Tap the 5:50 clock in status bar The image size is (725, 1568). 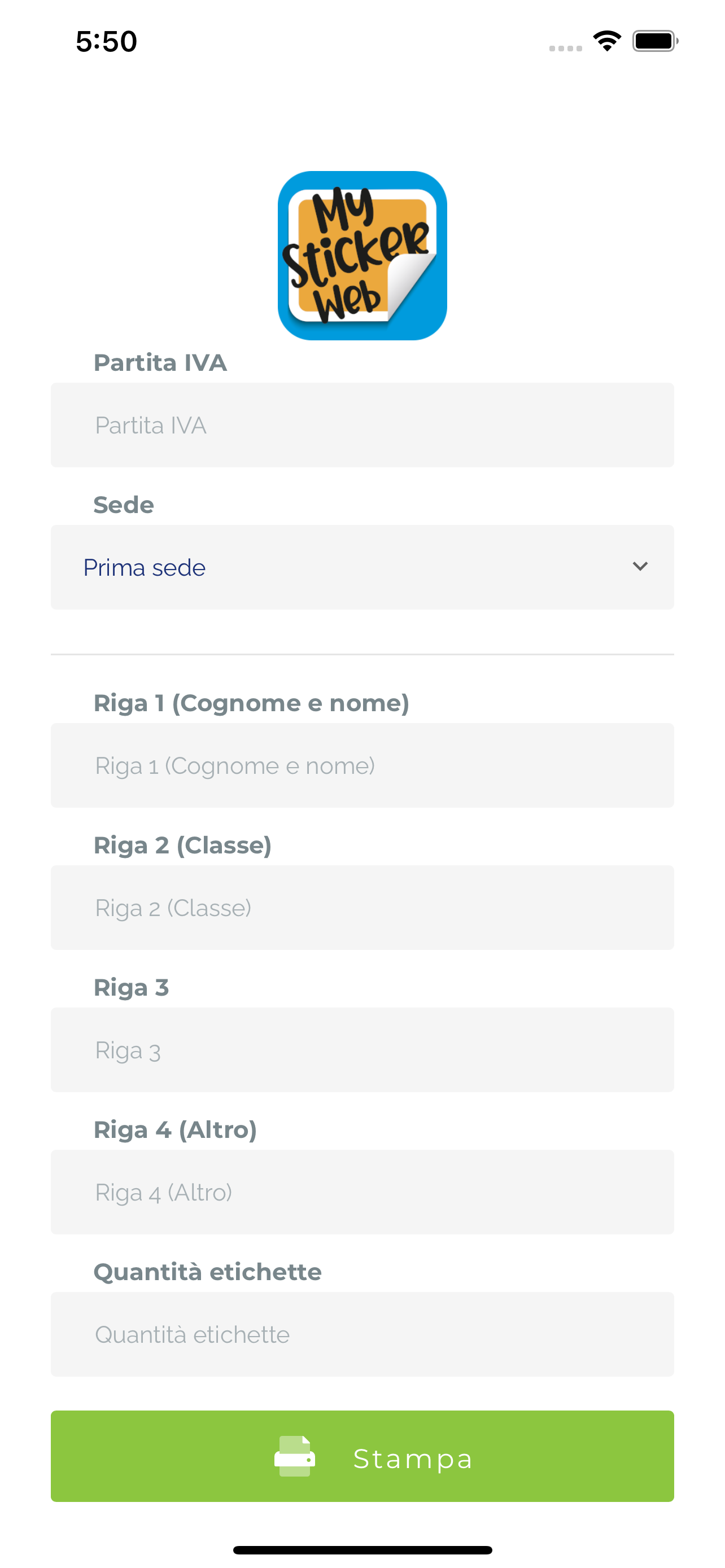(x=107, y=41)
